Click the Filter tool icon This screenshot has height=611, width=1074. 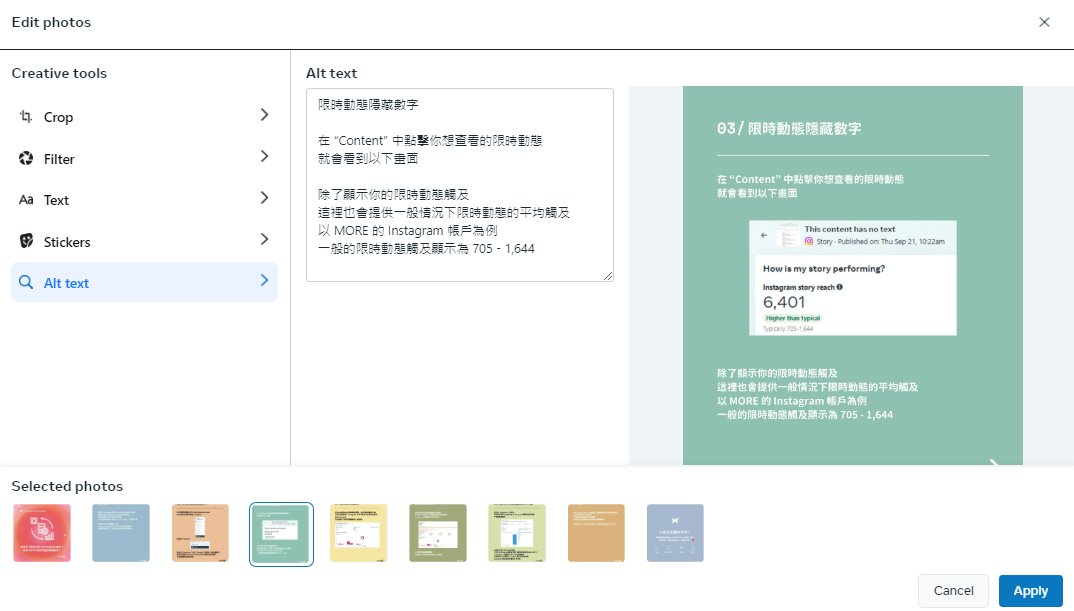pyautogui.click(x=26, y=158)
